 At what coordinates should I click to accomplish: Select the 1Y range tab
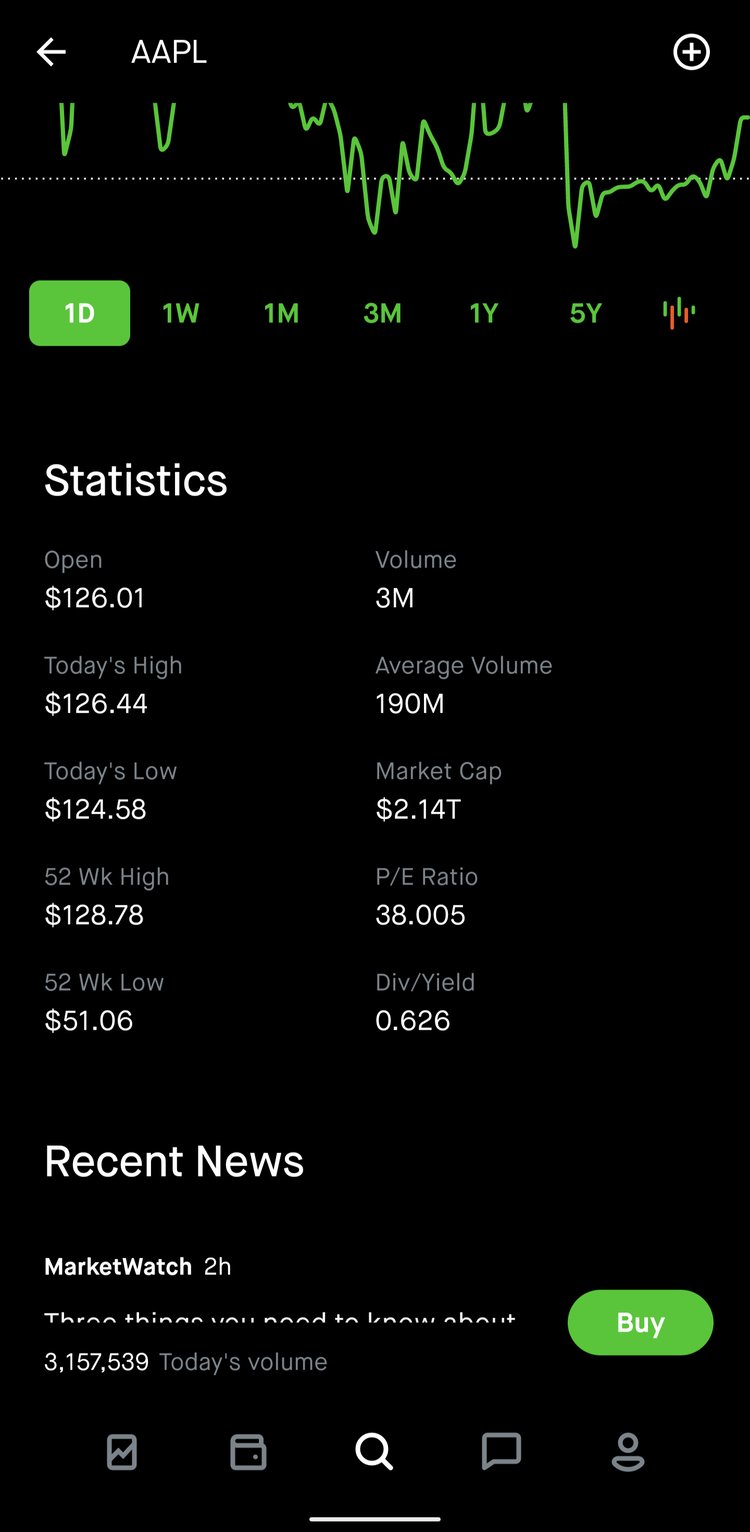(x=483, y=313)
